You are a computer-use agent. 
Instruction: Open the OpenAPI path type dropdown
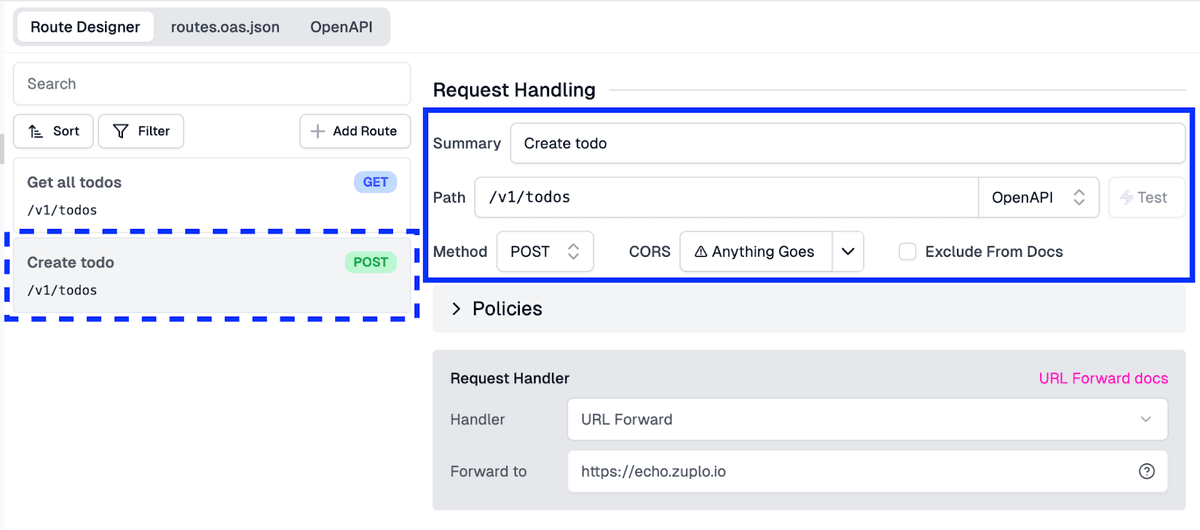coord(1038,198)
